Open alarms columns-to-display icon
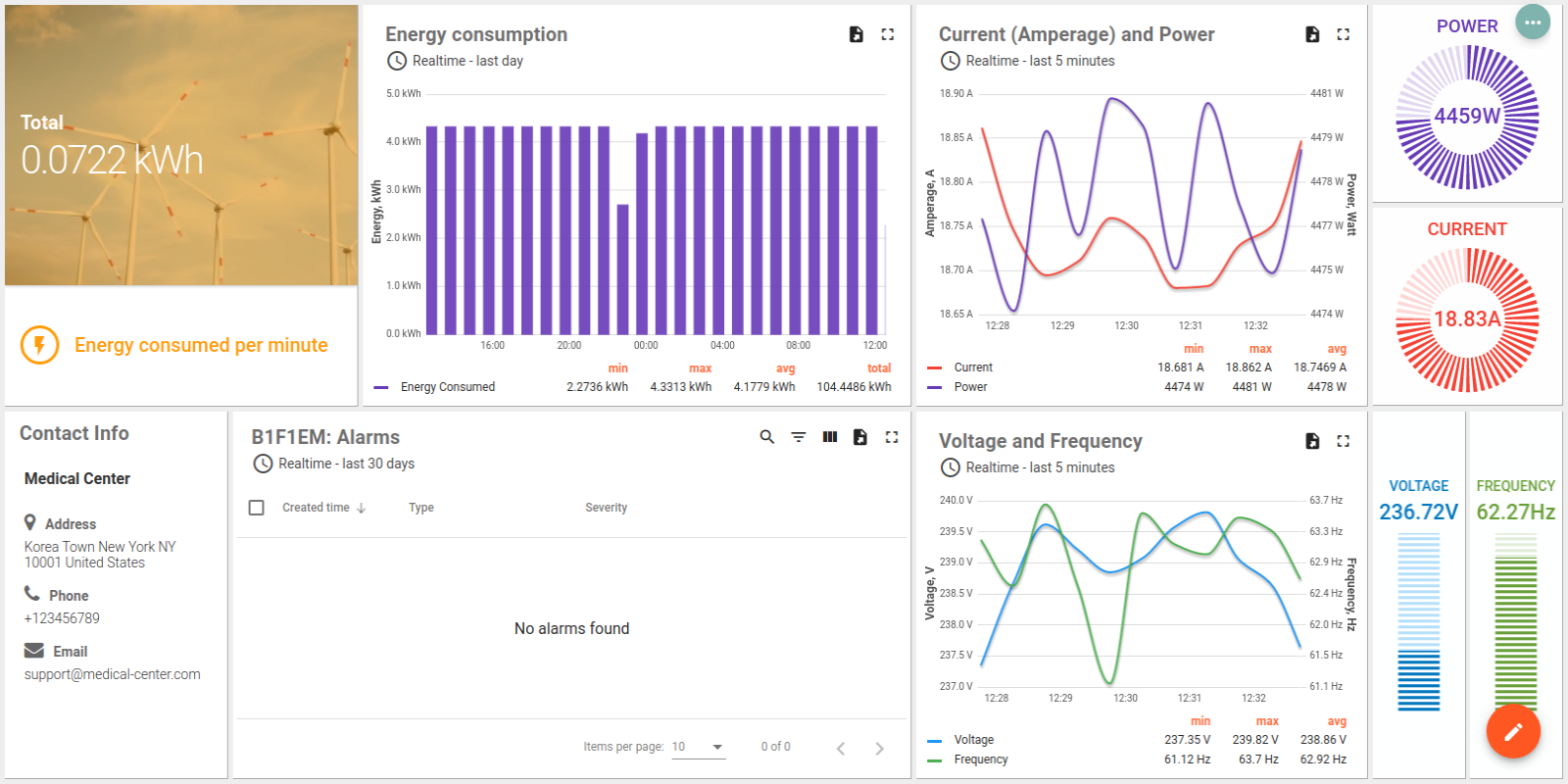 click(x=830, y=437)
